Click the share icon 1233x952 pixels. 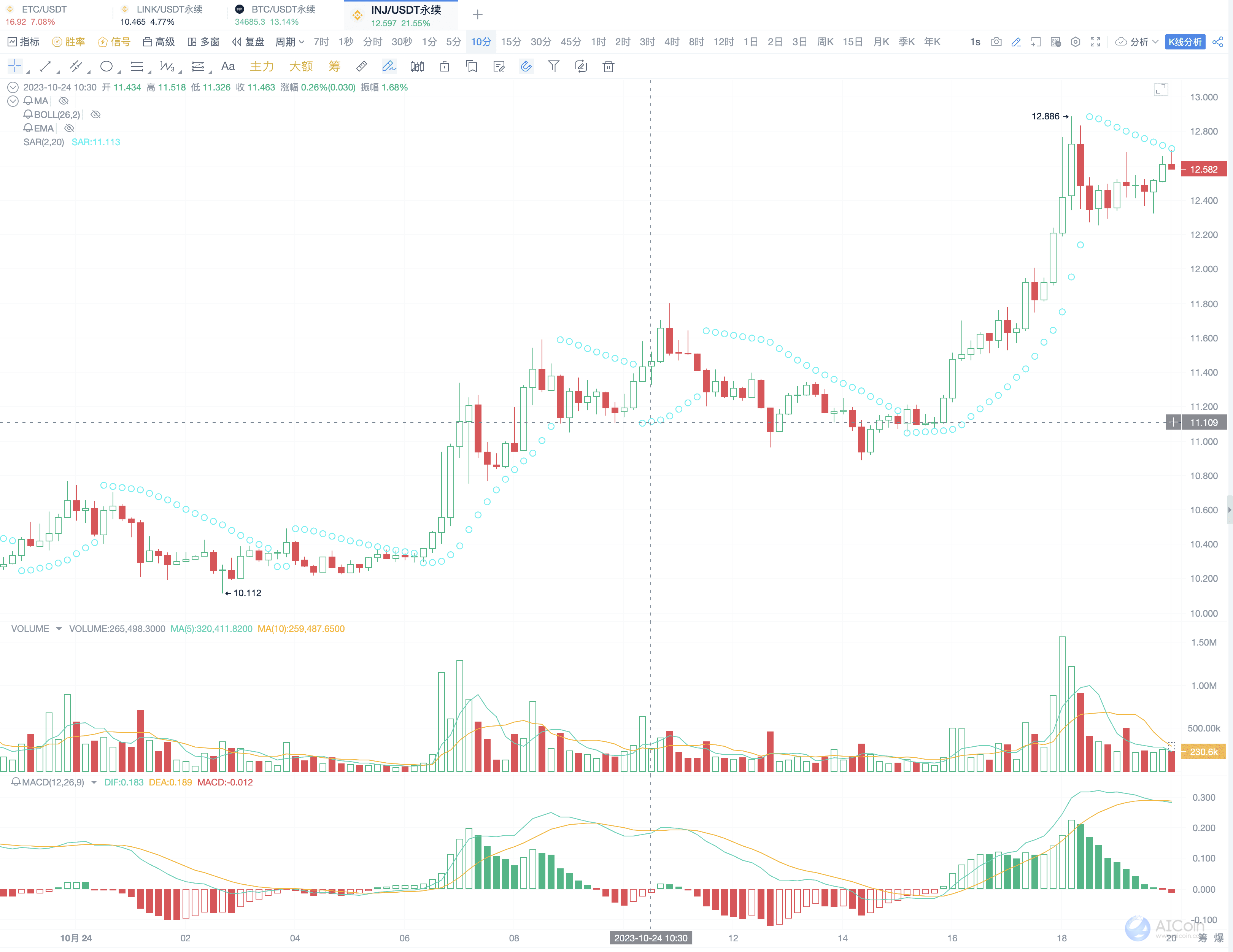tap(1218, 42)
